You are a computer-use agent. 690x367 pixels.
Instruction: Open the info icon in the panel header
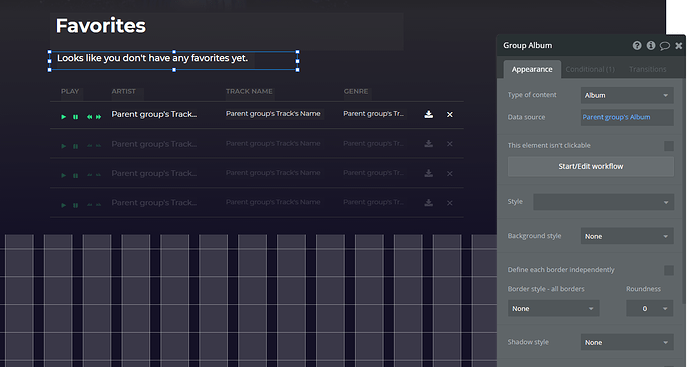pyautogui.click(x=650, y=45)
